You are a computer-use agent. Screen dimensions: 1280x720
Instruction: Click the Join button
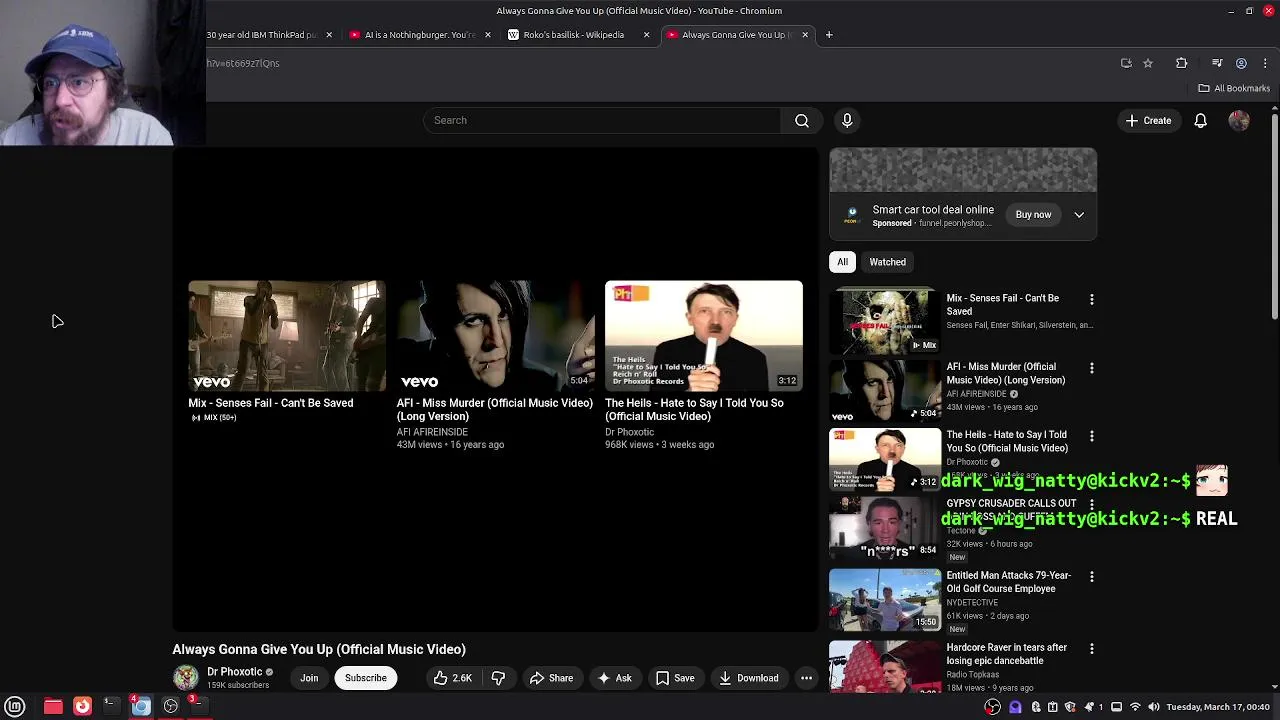[x=309, y=678]
